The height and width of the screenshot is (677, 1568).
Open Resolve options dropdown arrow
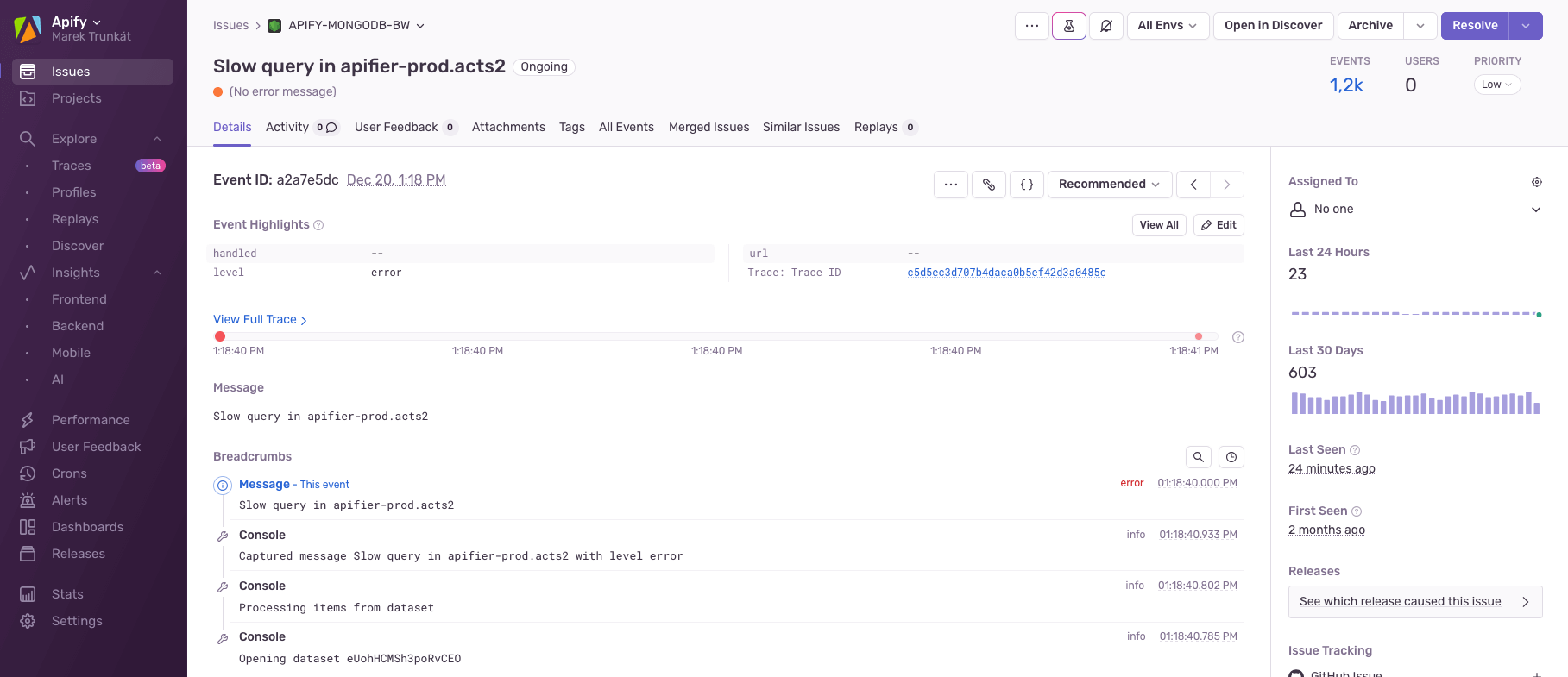[x=1526, y=26]
